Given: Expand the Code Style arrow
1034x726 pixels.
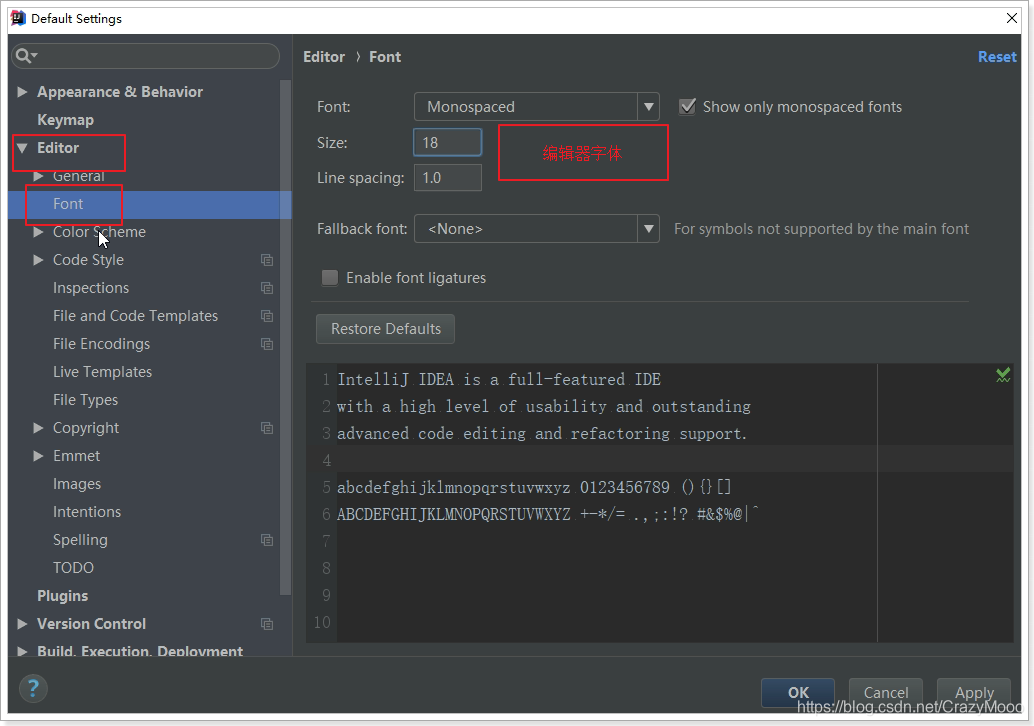Looking at the screenshot, I should [x=38, y=260].
